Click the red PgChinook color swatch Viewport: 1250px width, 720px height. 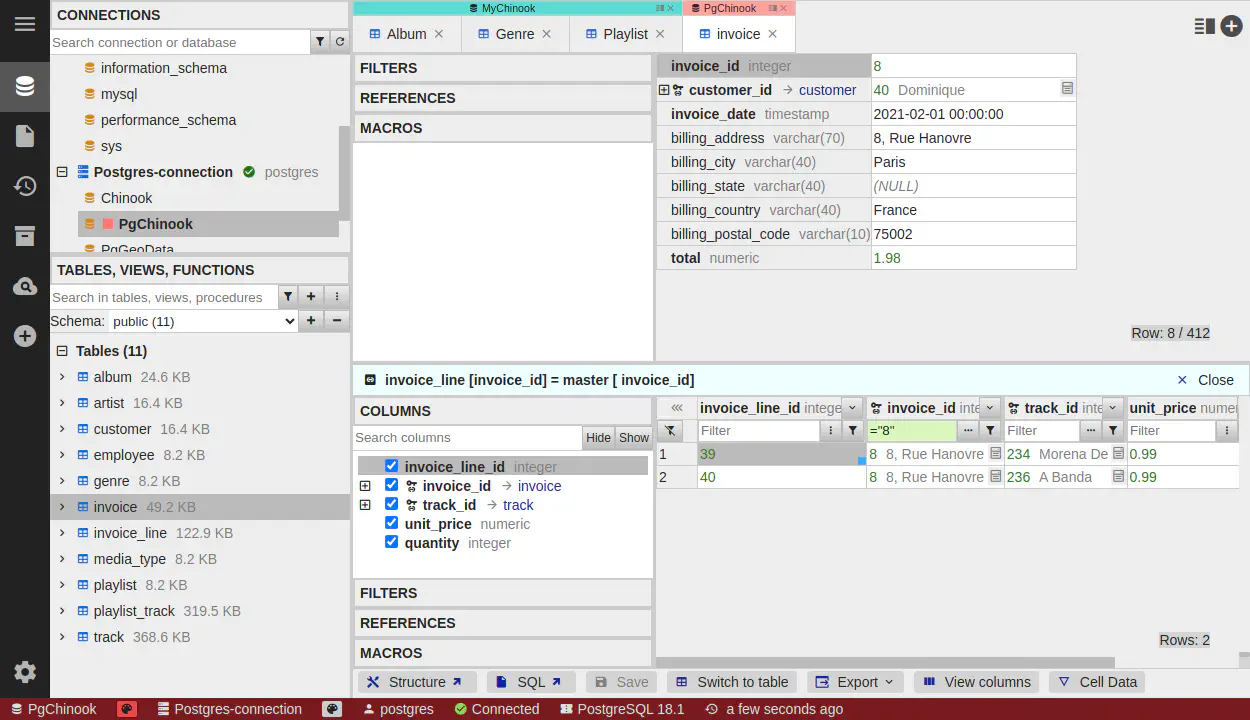pos(108,224)
